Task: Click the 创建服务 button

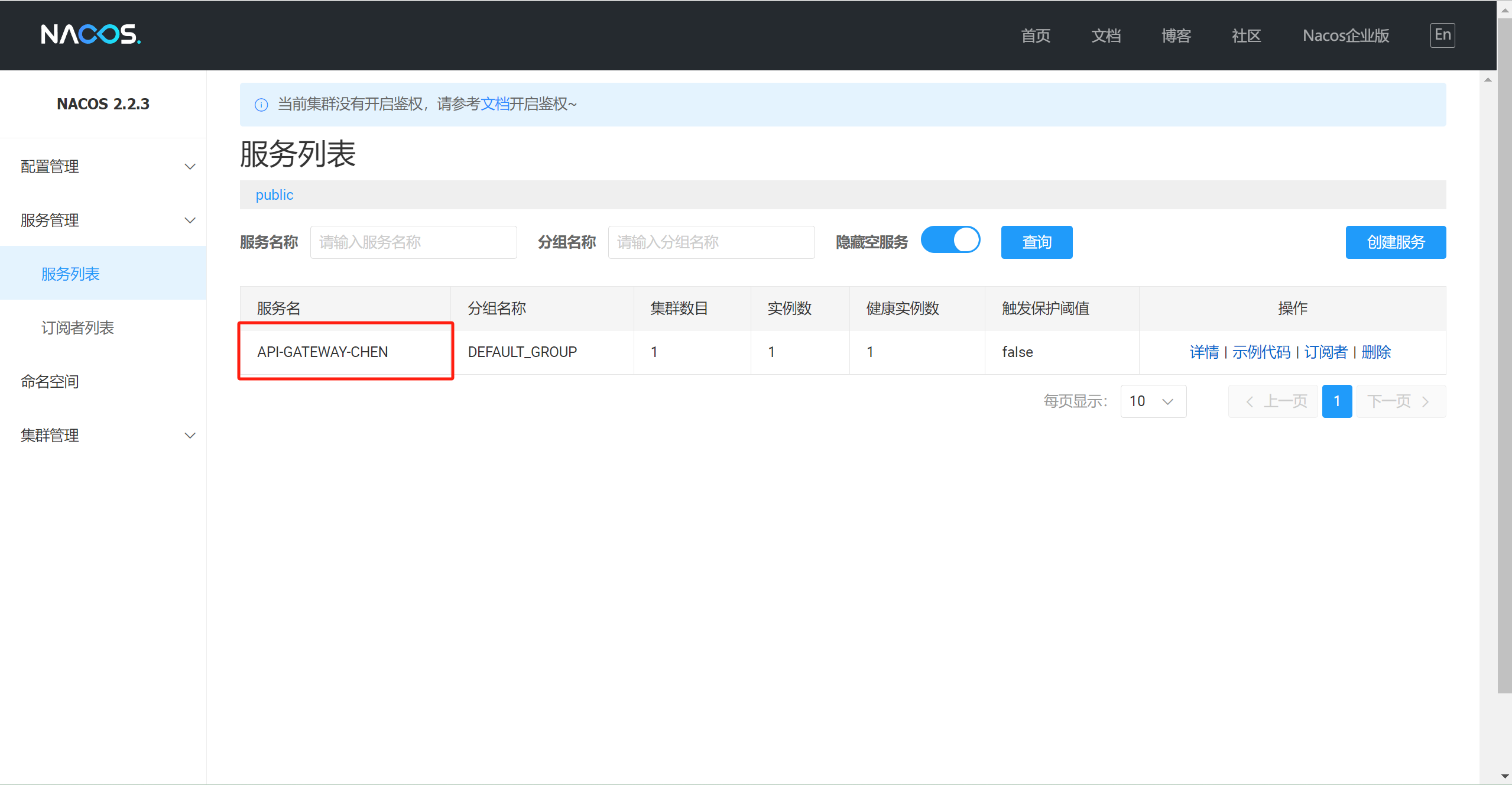Action: pyautogui.click(x=1395, y=242)
